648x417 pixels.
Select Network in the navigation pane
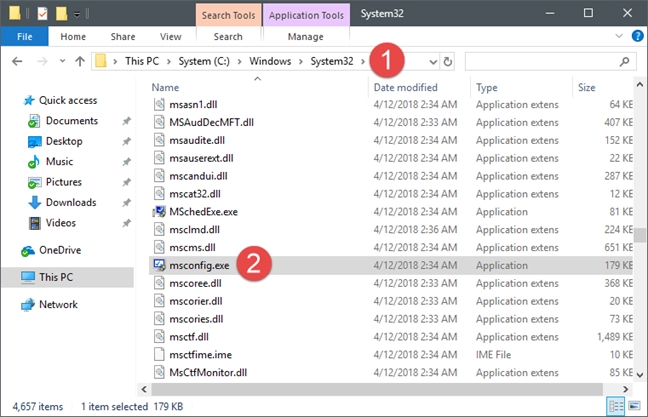[58, 305]
